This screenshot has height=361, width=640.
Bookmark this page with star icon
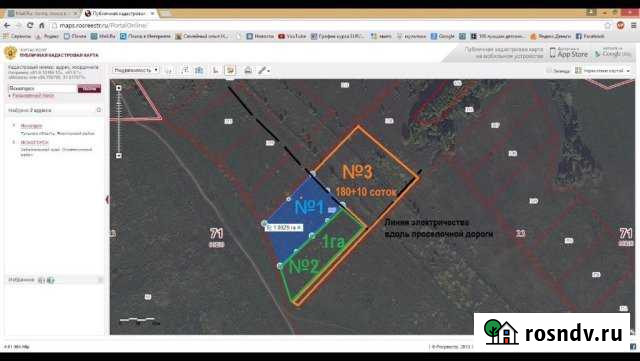point(608,25)
